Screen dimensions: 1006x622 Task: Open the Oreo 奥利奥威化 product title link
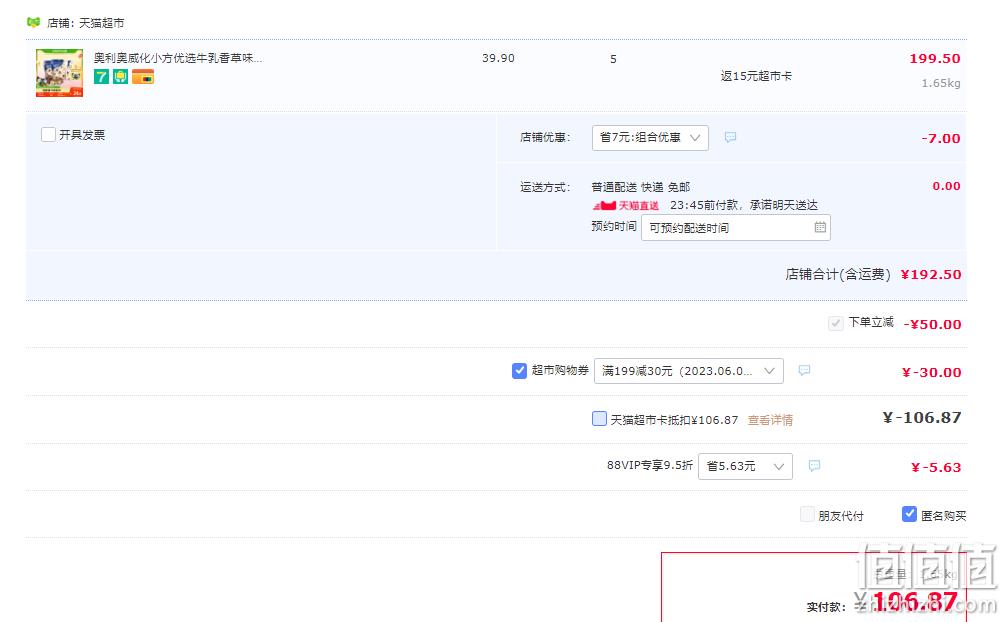[x=178, y=58]
